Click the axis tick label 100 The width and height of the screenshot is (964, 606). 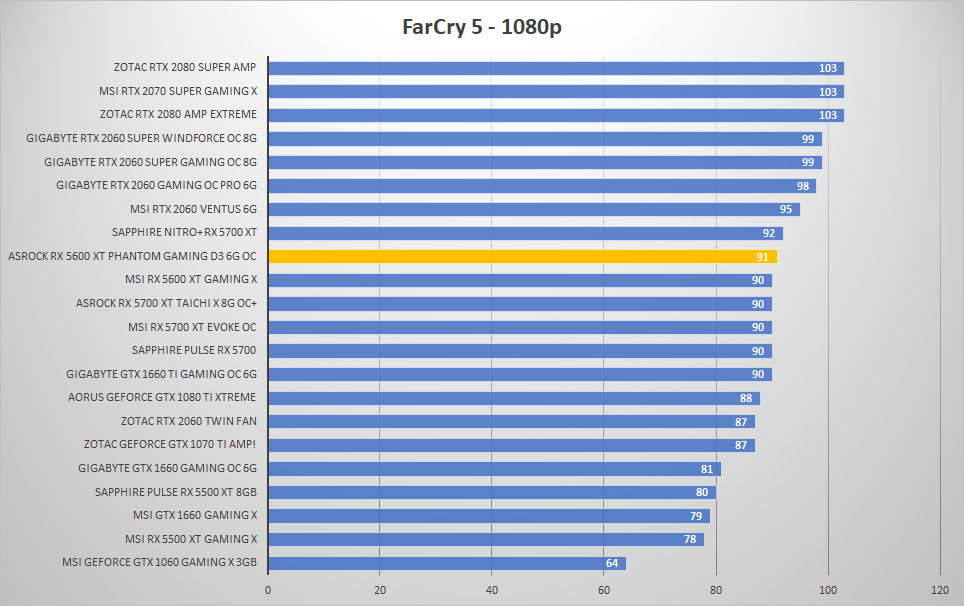828,590
